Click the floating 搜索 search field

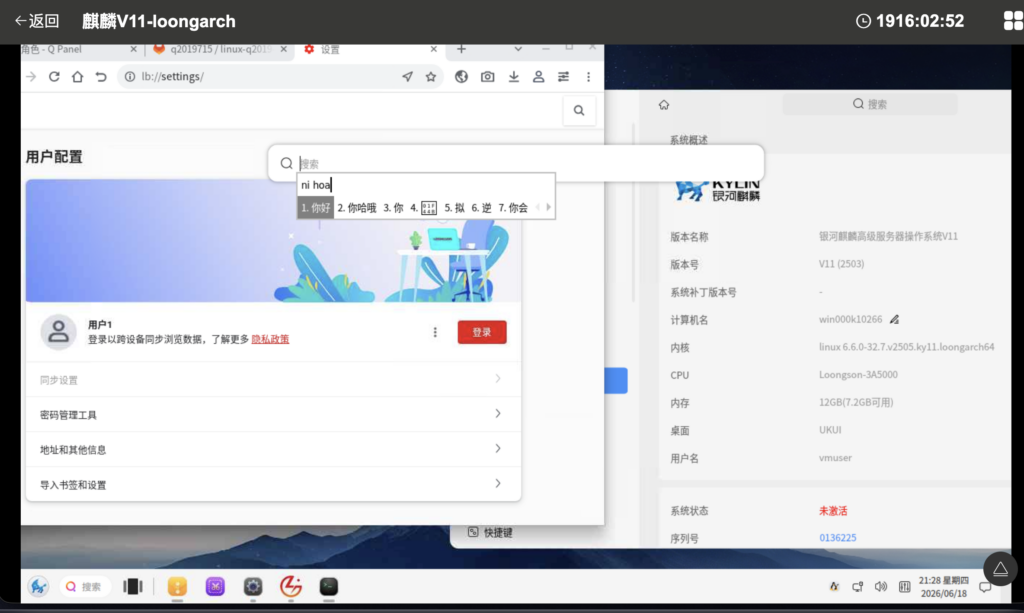pos(516,163)
